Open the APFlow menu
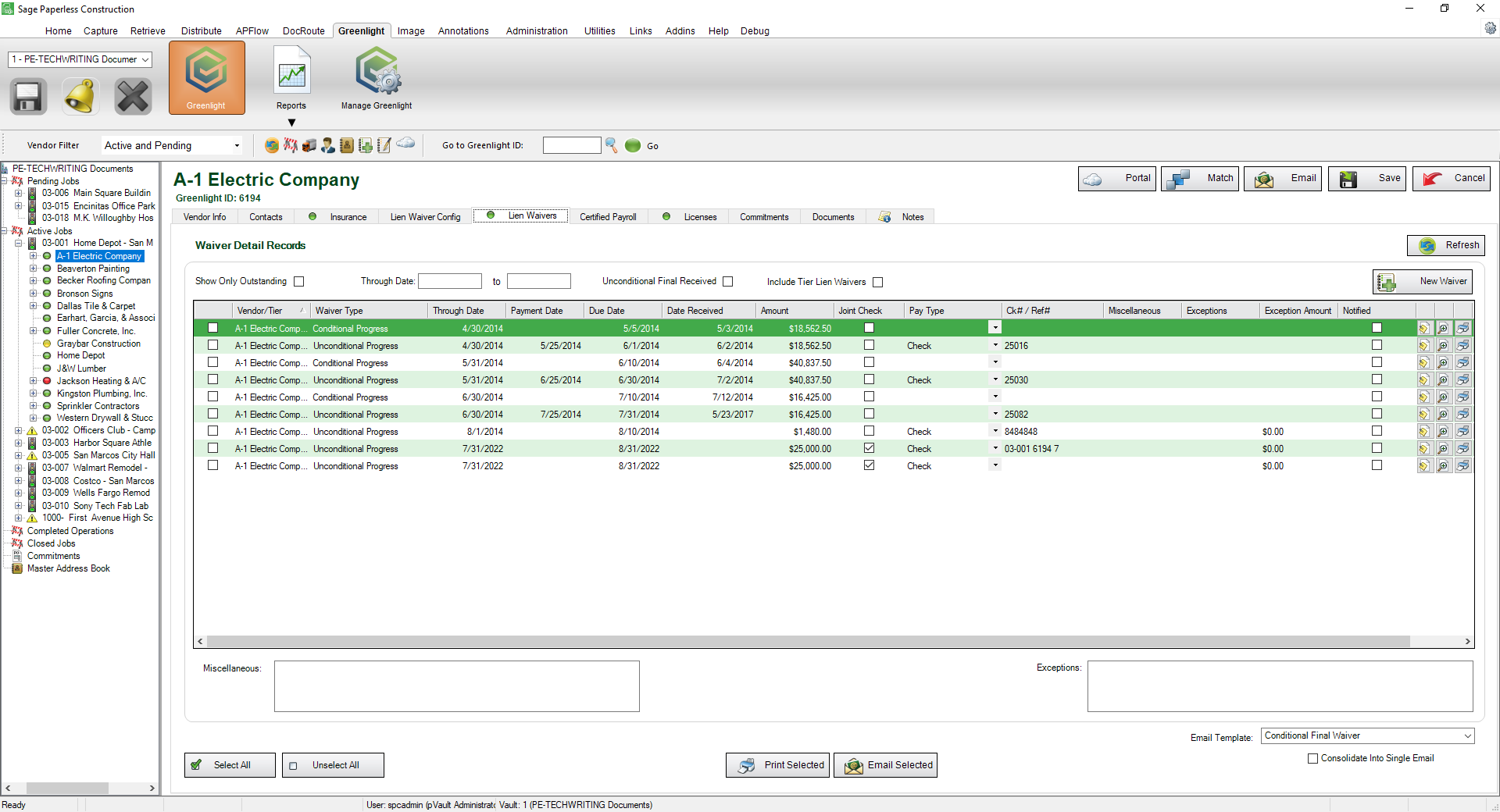Screen dimensions: 1500x812 pos(252,31)
